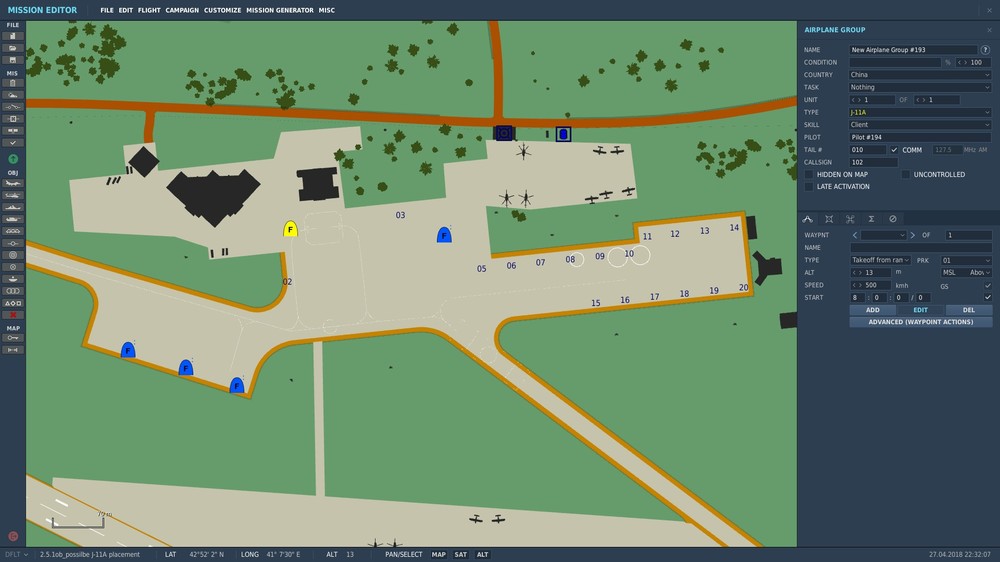The image size is (1000, 562).
Task: Enable the Uncontrolled checkbox
Action: pyautogui.click(x=906, y=174)
